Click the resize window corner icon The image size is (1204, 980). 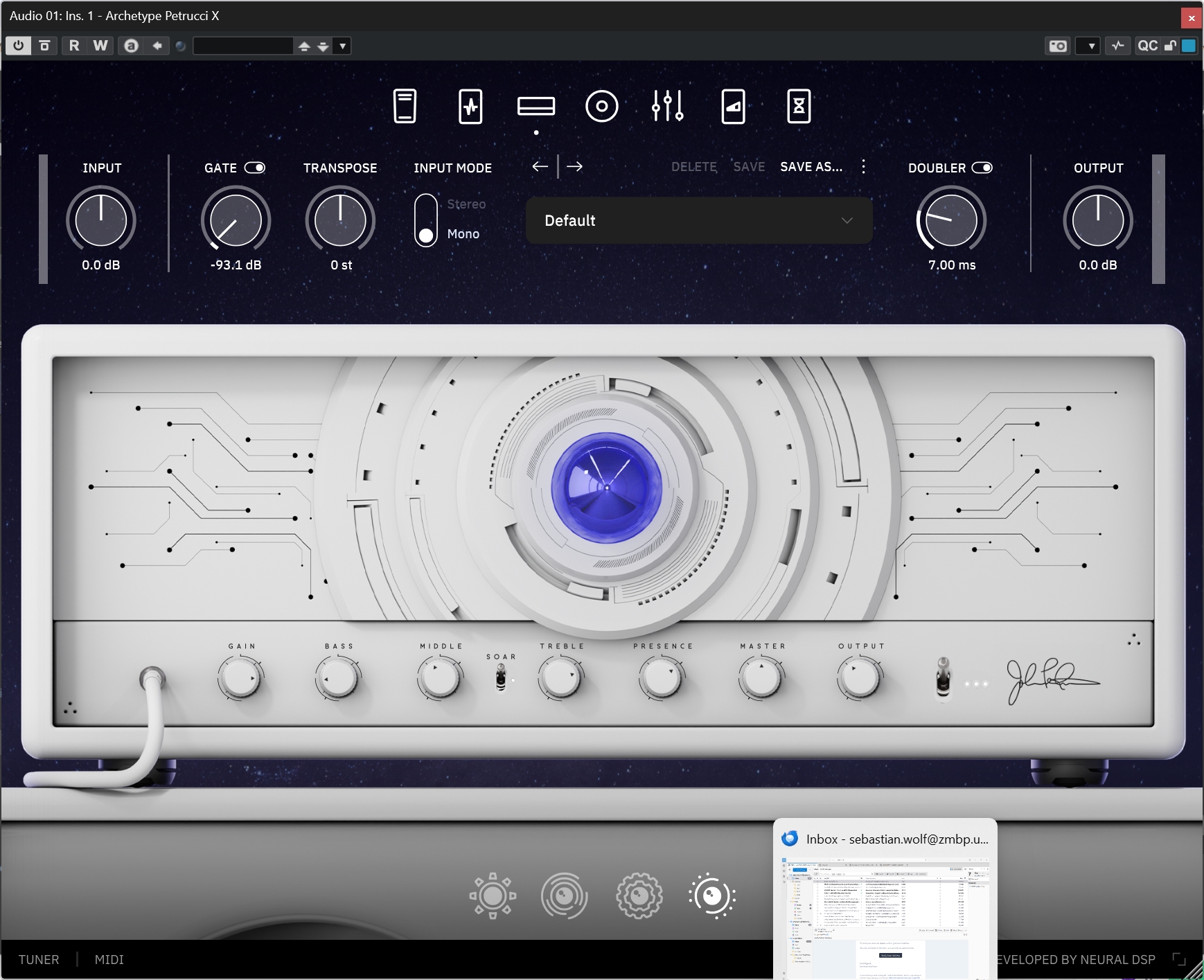1179,959
